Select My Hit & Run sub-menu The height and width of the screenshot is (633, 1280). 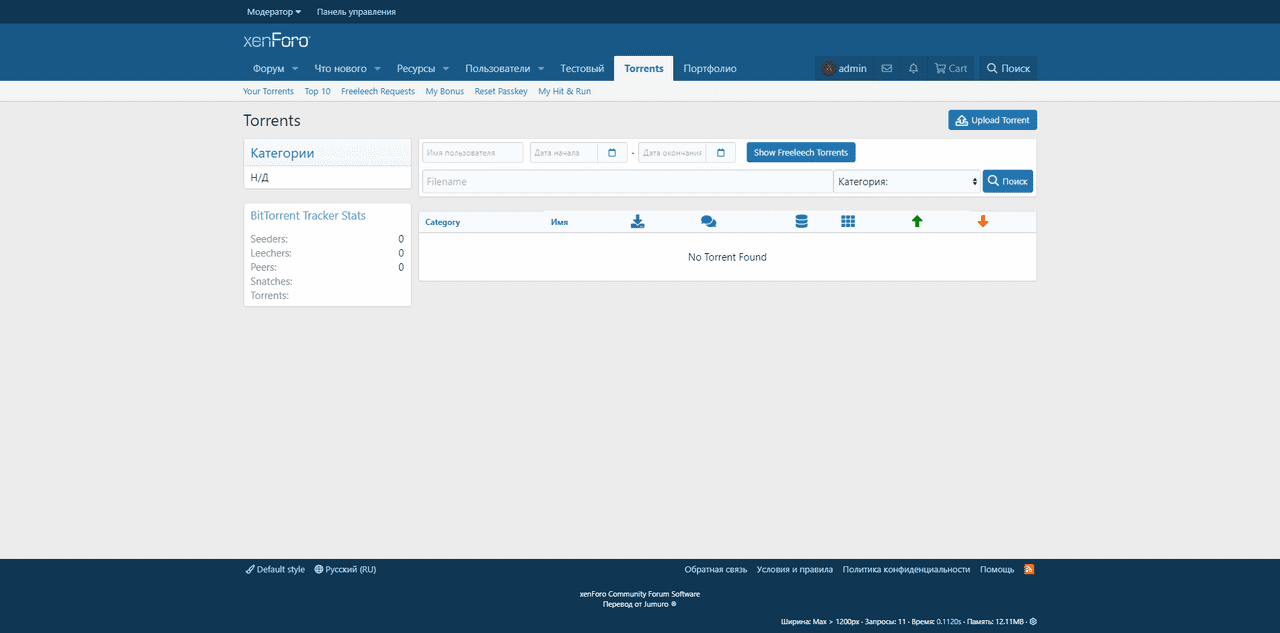click(x=564, y=91)
